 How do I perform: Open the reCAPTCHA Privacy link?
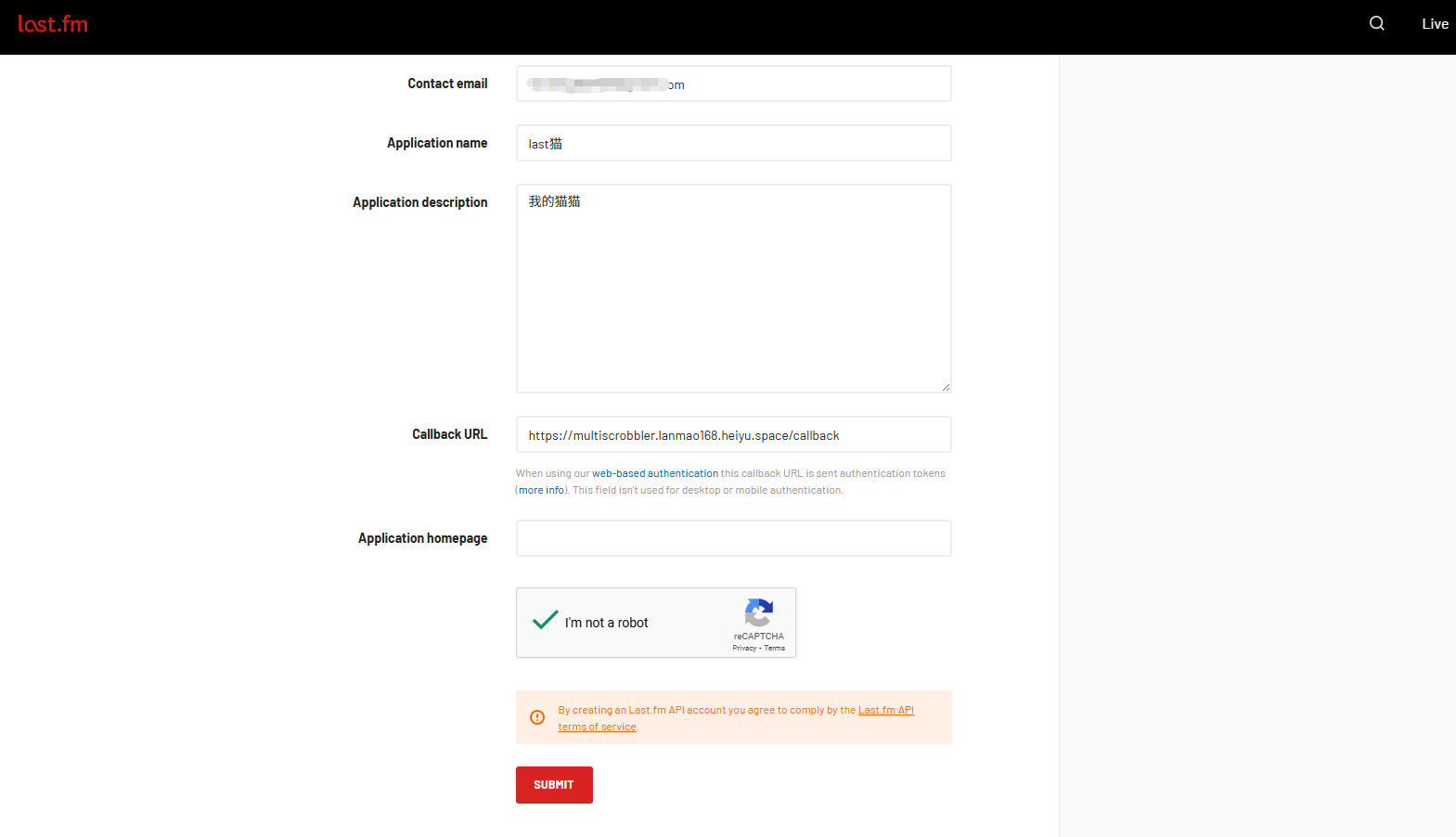click(x=744, y=648)
